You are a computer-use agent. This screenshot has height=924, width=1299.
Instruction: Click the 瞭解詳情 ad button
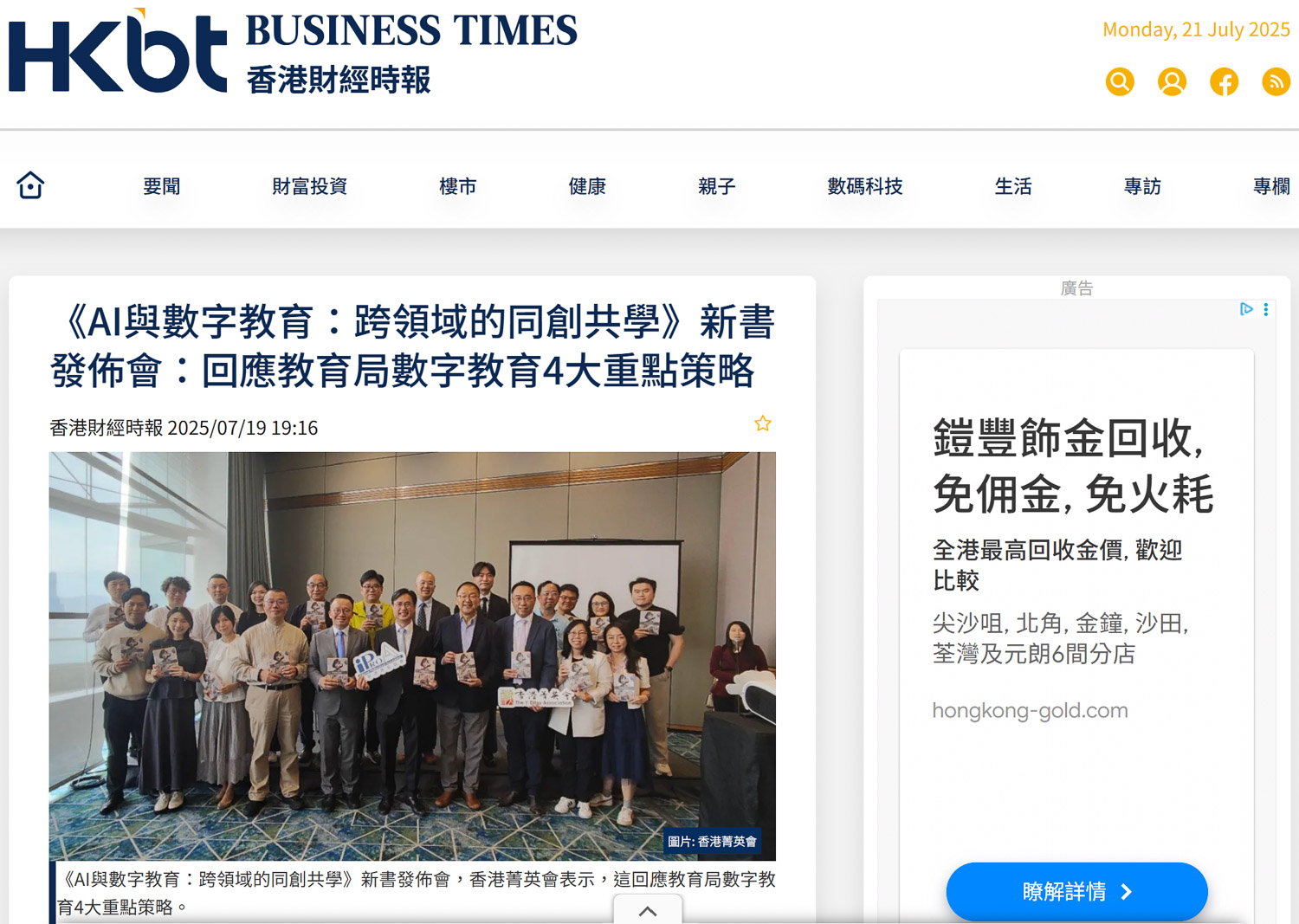point(1076,891)
